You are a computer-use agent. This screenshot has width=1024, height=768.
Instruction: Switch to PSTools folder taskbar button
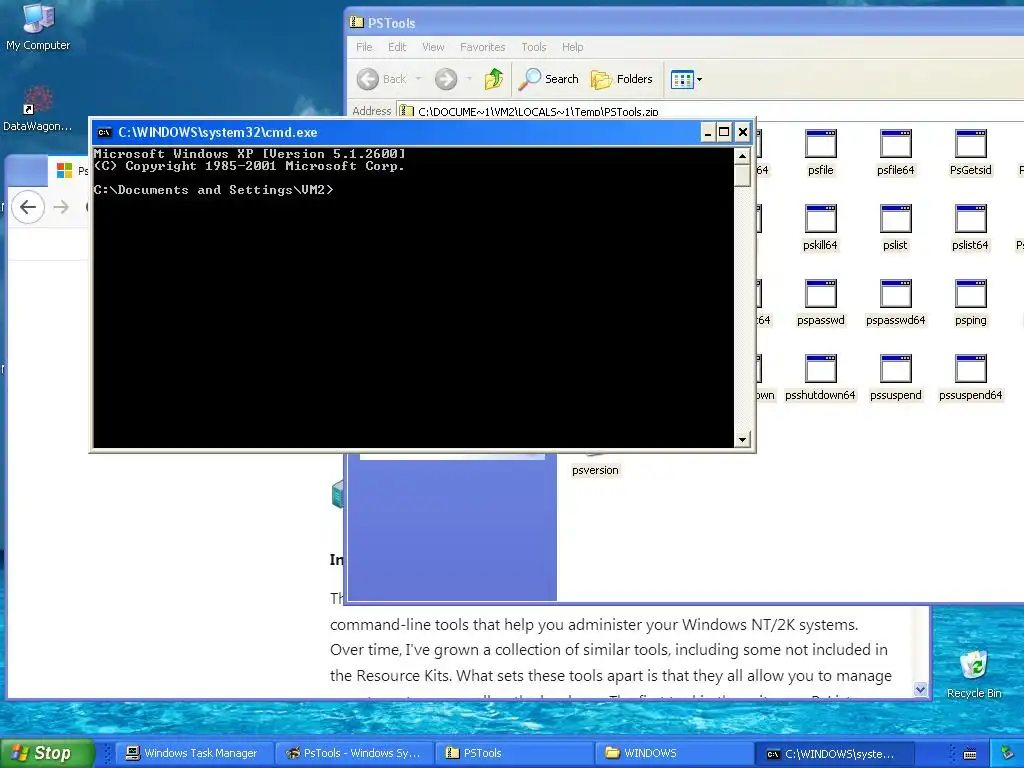513,753
